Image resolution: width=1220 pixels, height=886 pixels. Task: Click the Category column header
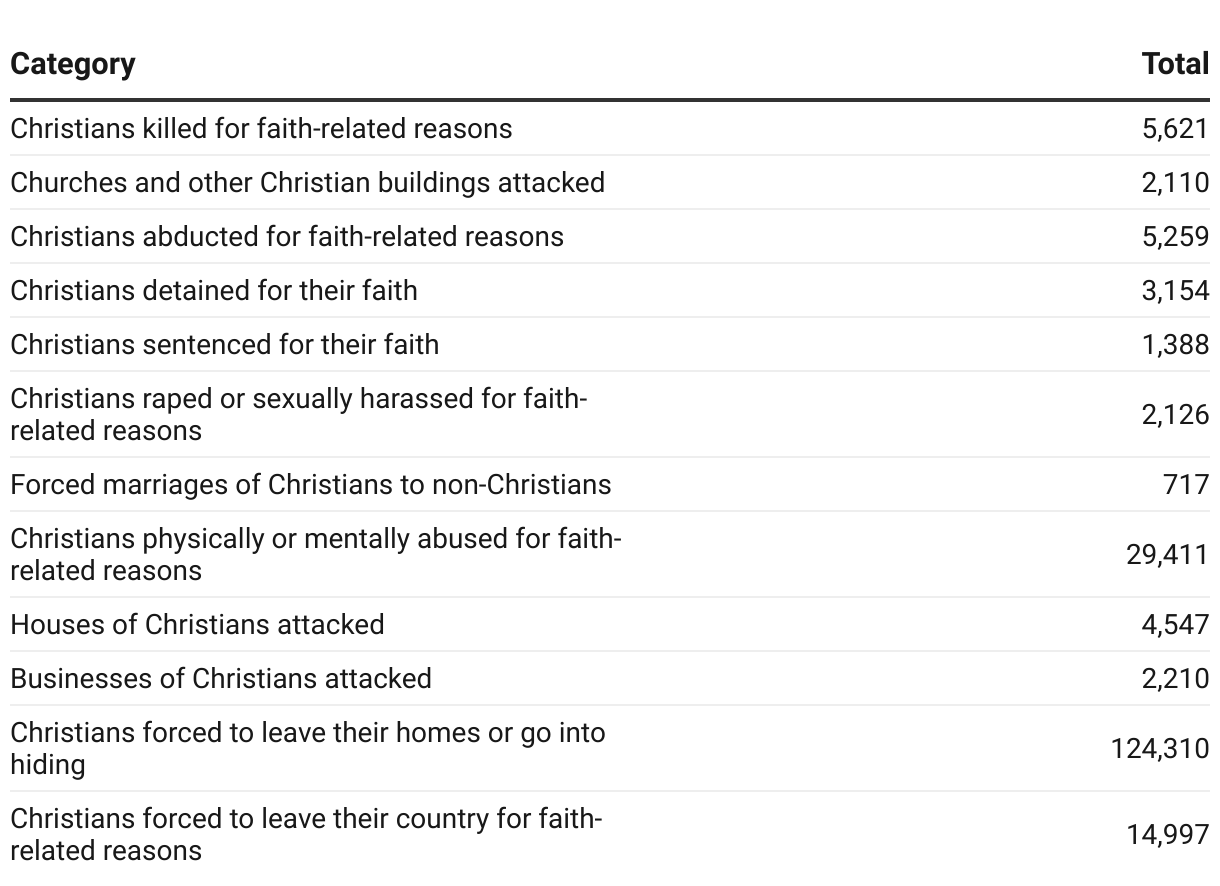[x=73, y=64]
